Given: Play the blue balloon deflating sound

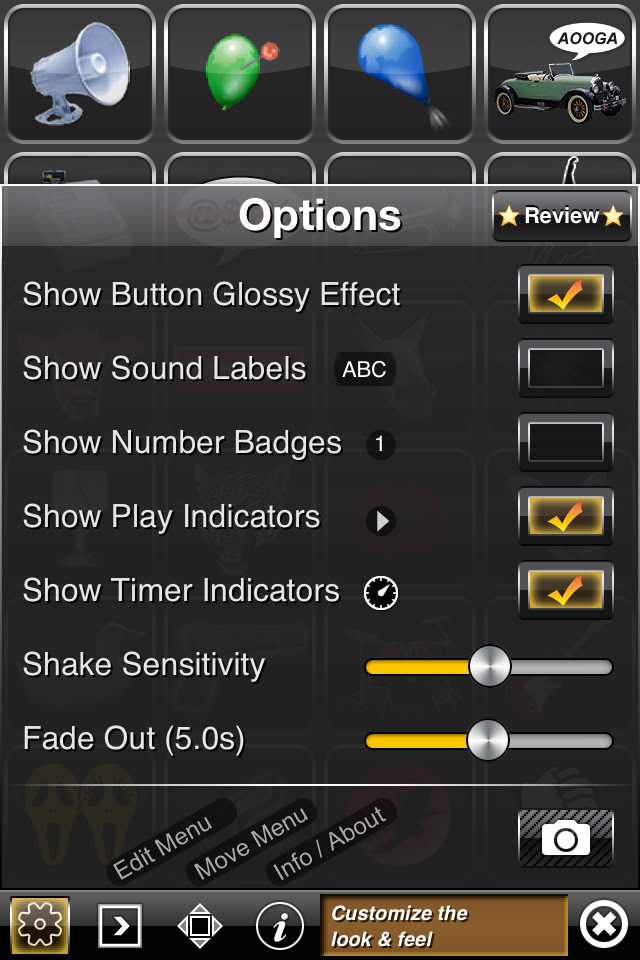Looking at the screenshot, I should click(399, 73).
